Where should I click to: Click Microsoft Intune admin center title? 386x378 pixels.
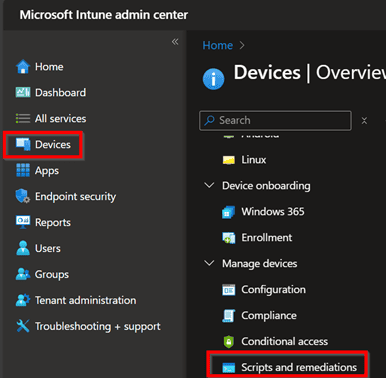104,15
